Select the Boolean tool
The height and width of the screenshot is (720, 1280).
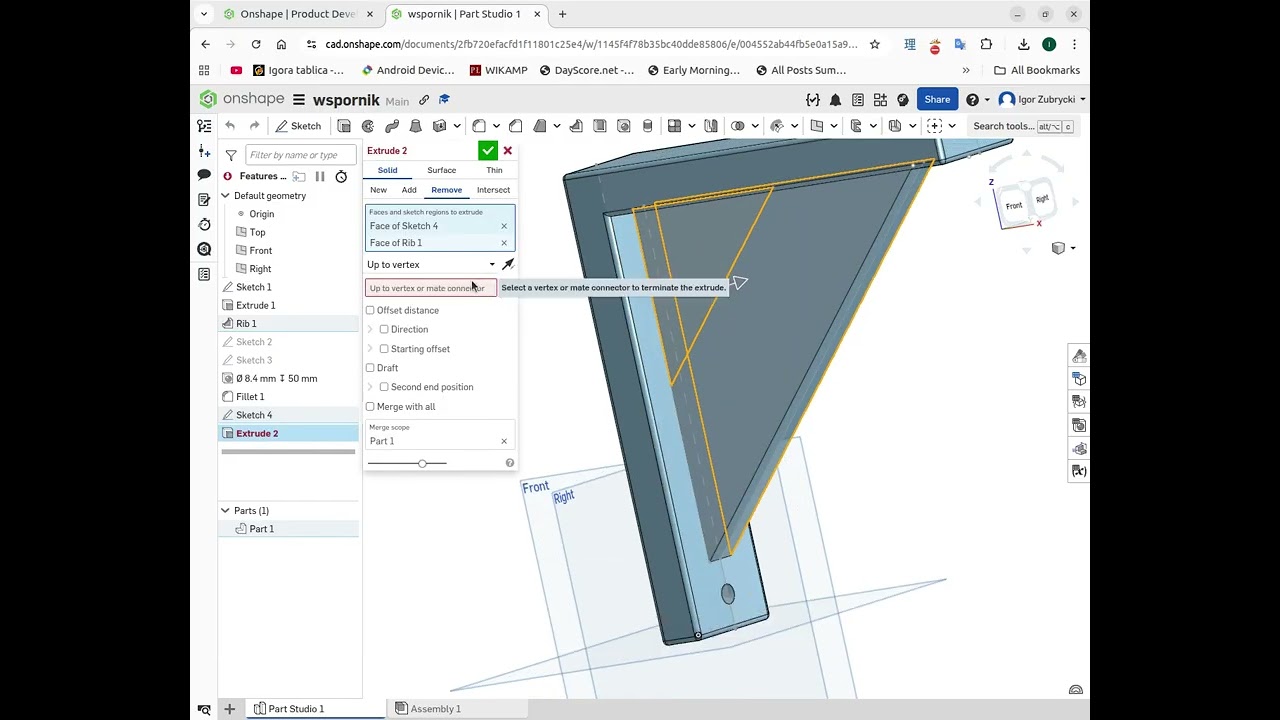pyautogui.click(x=738, y=126)
